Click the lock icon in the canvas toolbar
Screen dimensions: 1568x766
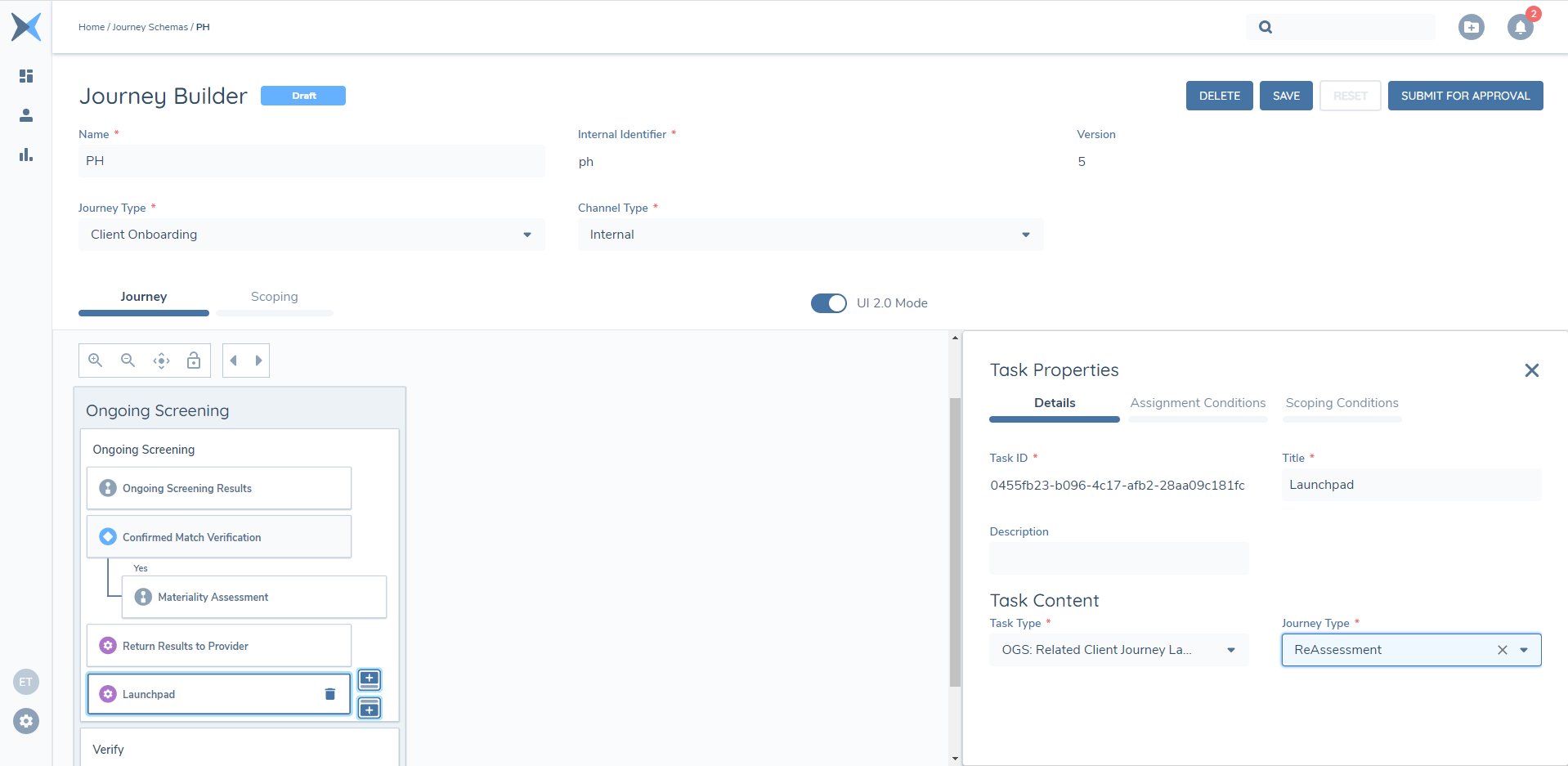tap(194, 360)
